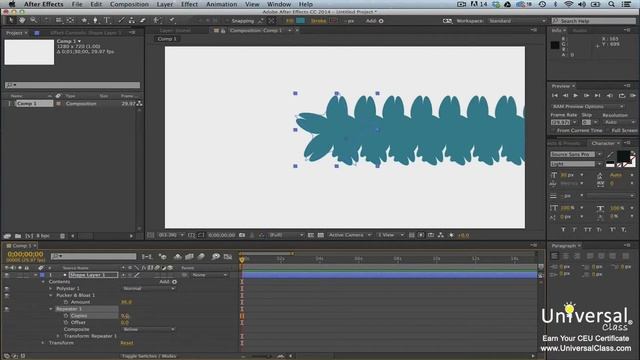This screenshot has height=360, width=640.
Task: Click the Frame Blending icon in timeline
Action: pos(189,256)
